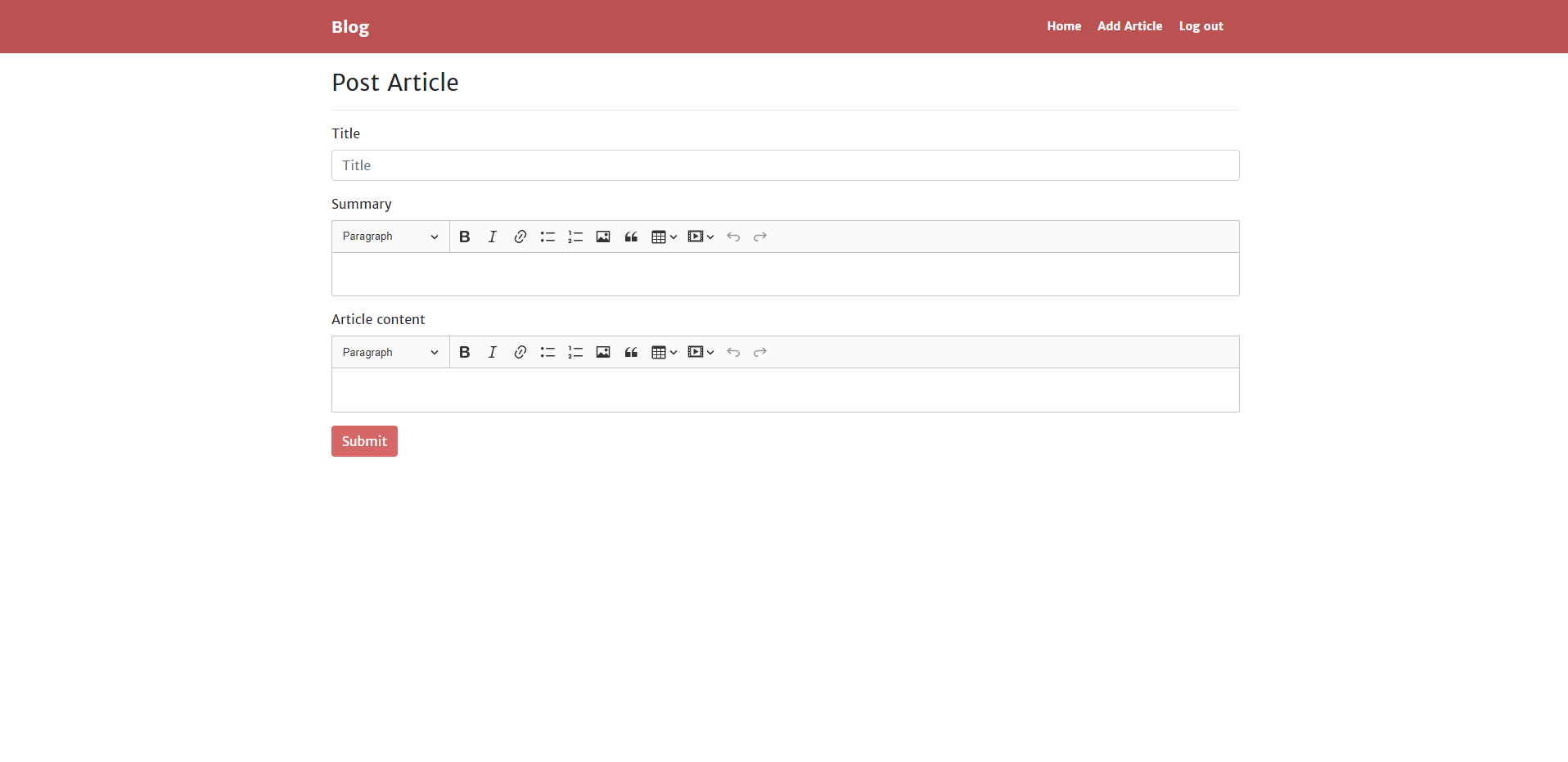Insert block quote in Summary editor
This screenshot has height=762, width=1568.
tap(631, 237)
